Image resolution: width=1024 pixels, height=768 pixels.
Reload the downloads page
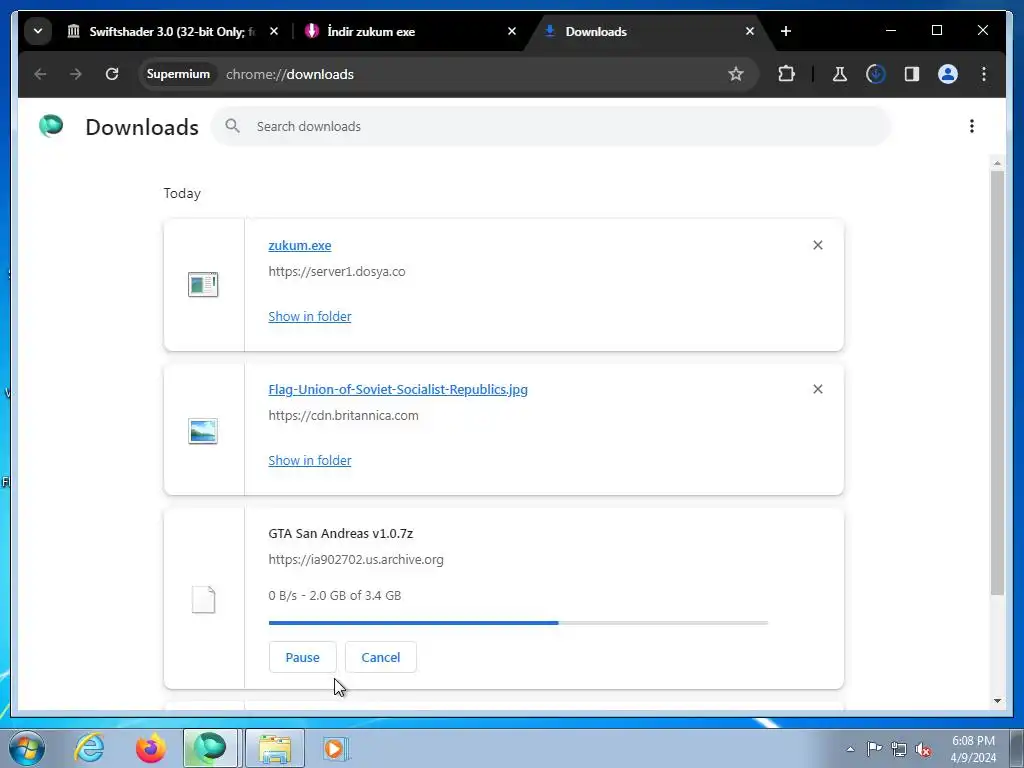112,74
